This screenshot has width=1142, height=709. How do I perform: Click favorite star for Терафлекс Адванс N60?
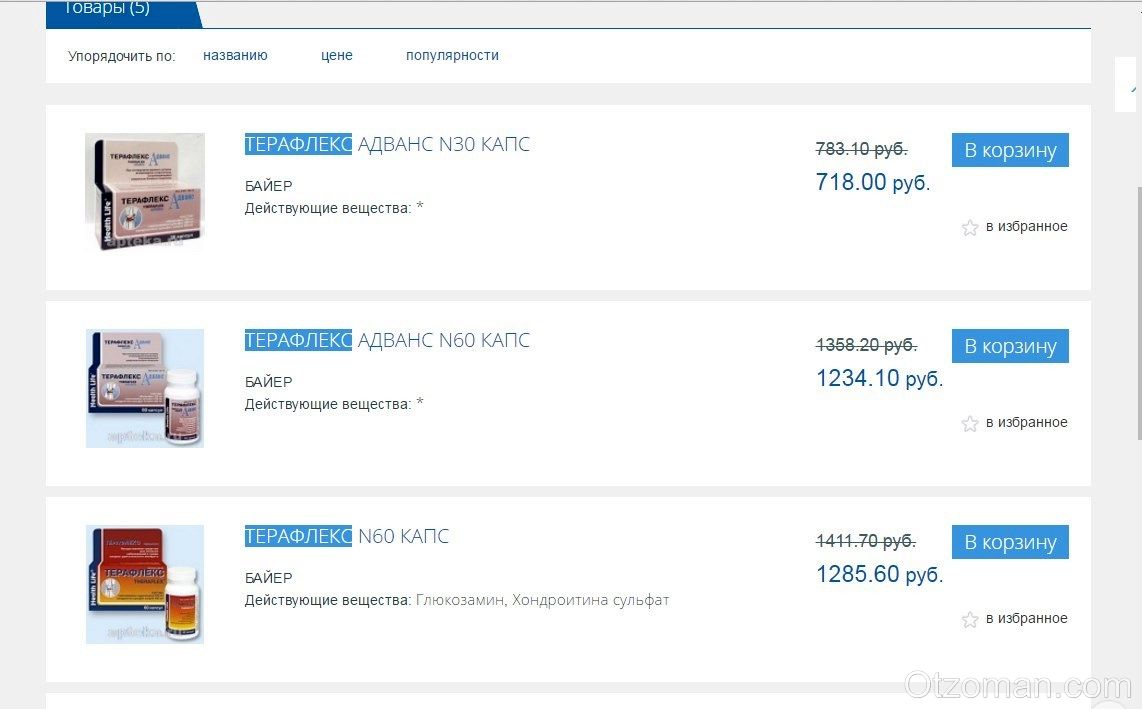tap(969, 424)
